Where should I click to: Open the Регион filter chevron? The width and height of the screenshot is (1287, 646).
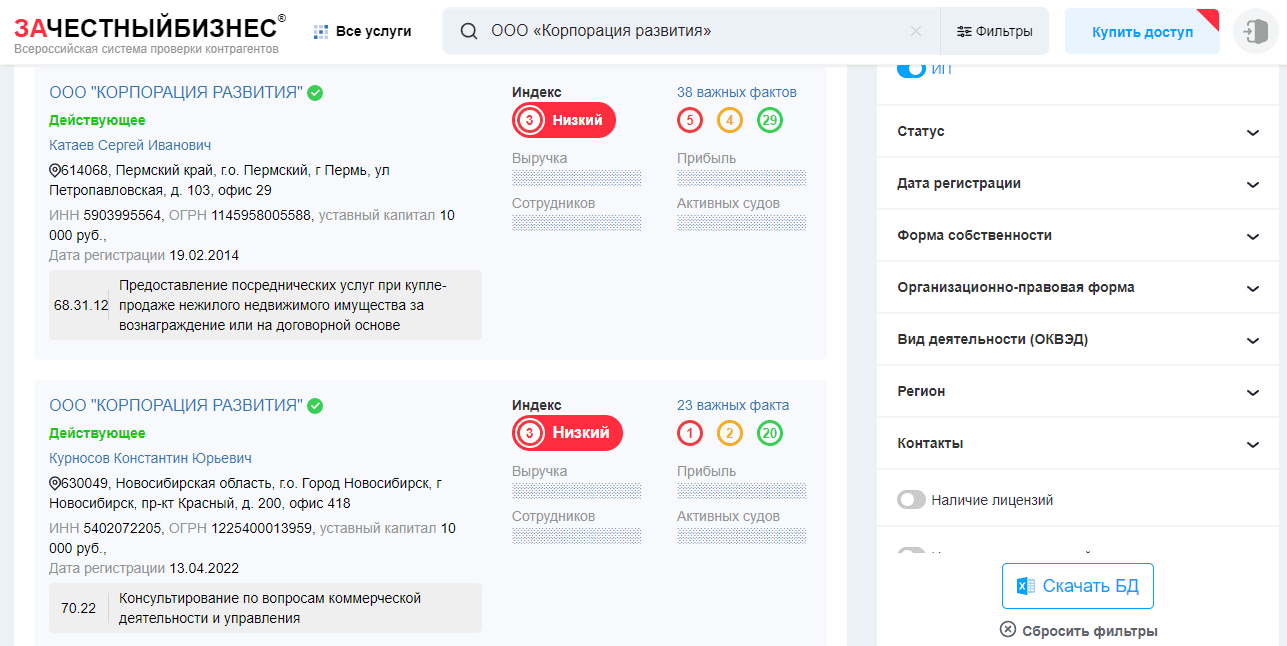[1253, 391]
